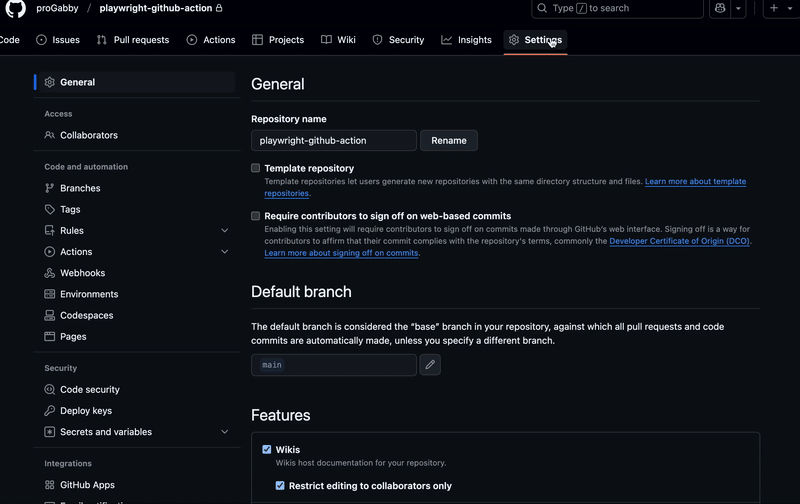Click the Tags label icon in sidebar
Viewport: 800px width, 504px height.
[49, 209]
